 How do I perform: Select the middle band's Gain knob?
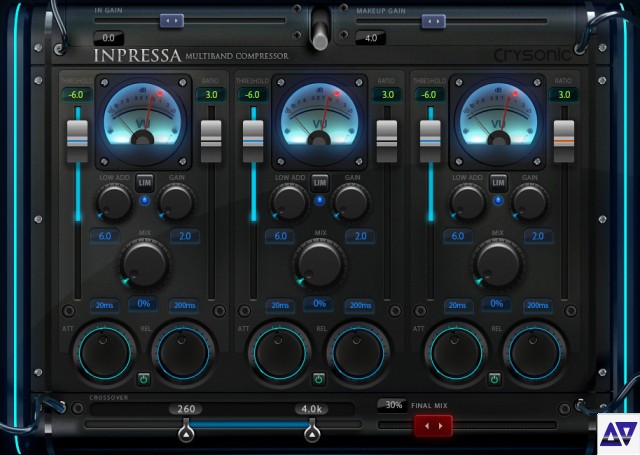tap(350, 203)
